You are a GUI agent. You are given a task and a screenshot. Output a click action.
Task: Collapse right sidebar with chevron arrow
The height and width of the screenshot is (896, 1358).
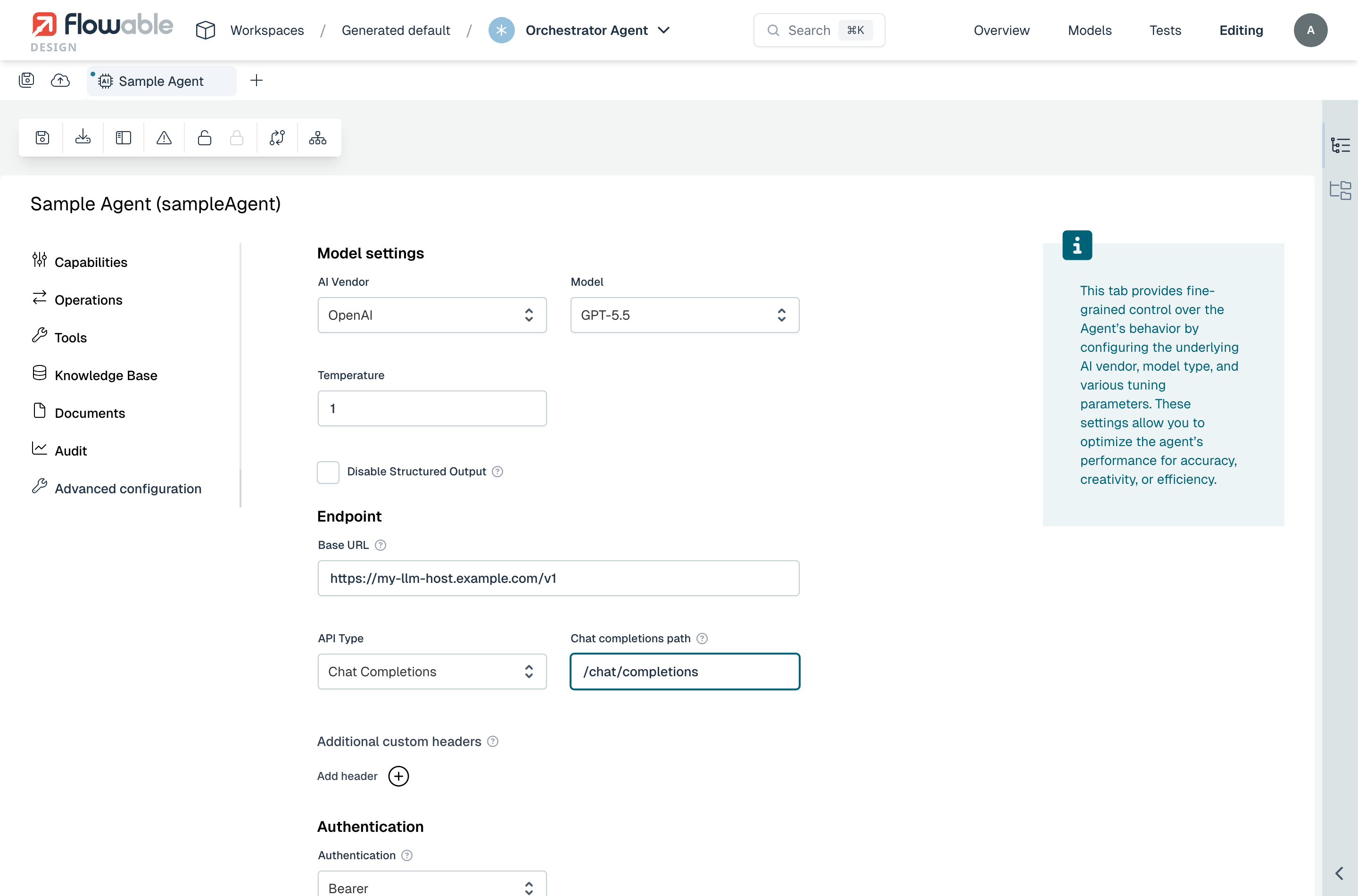pyautogui.click(x=1339, y=873)
